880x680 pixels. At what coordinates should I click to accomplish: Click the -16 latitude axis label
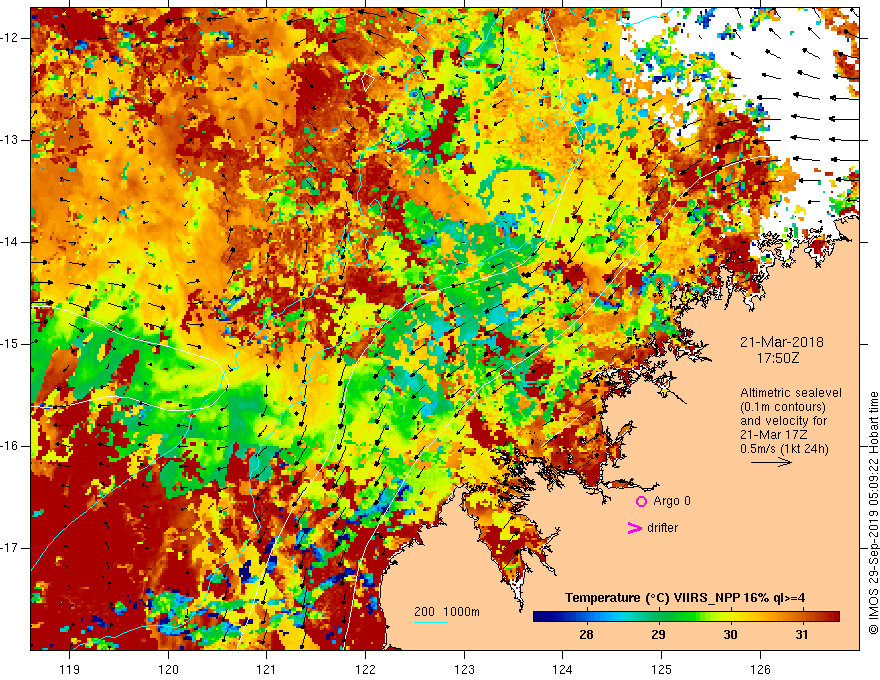pos(11,446)
